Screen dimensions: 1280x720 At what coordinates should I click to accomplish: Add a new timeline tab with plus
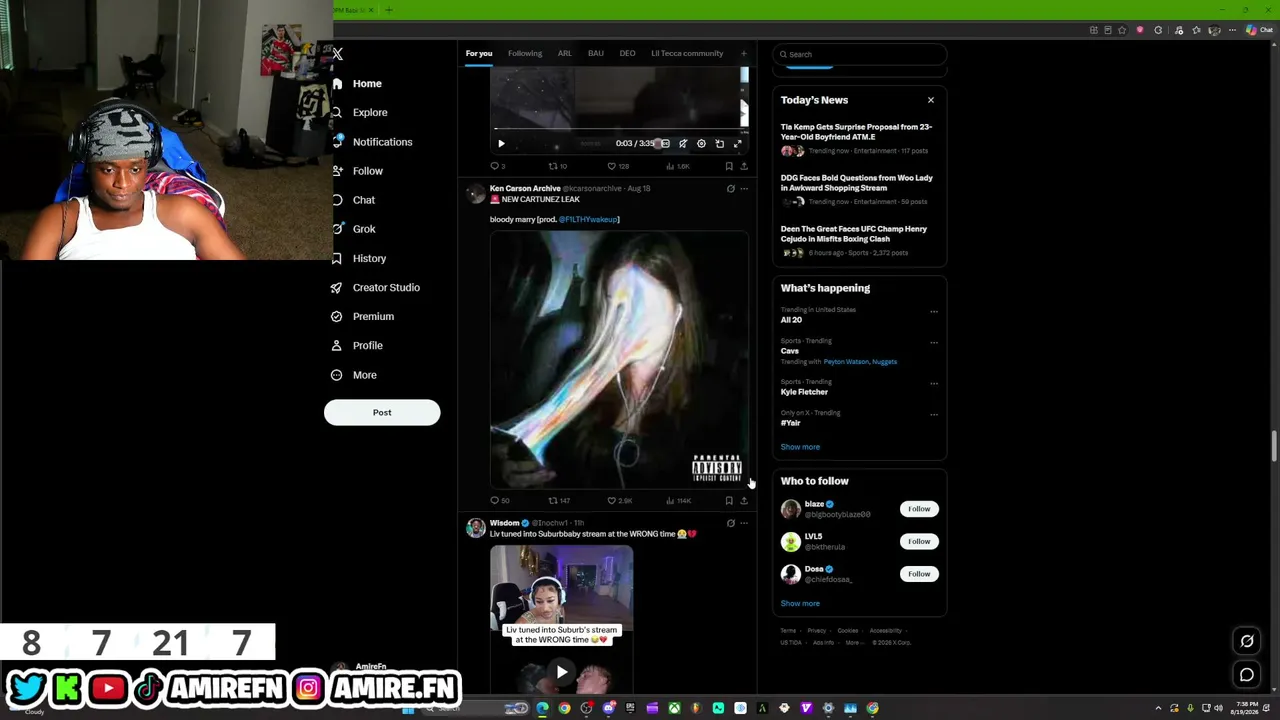[743, 54]
